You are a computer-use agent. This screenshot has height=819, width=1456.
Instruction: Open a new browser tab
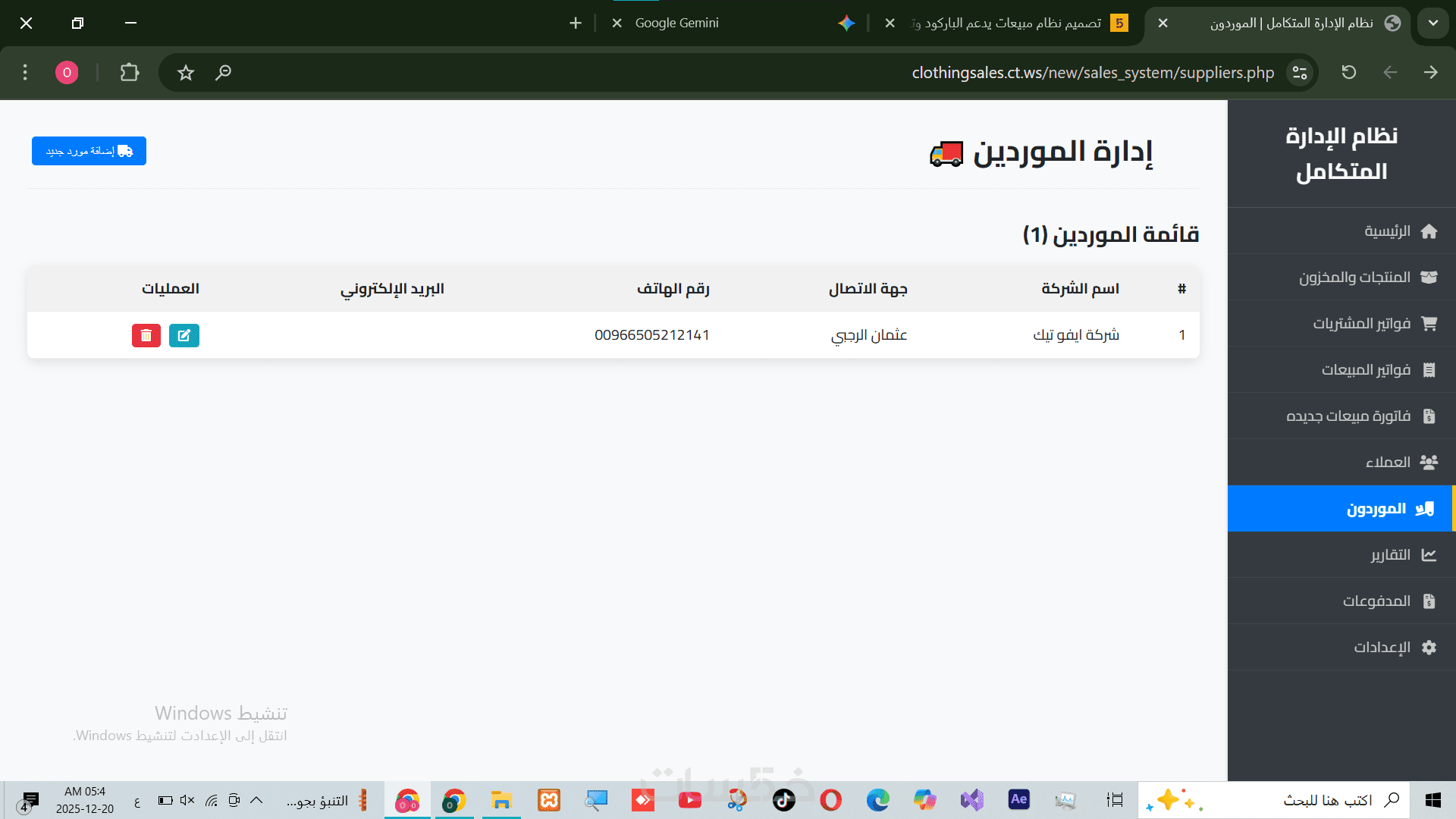576,23
